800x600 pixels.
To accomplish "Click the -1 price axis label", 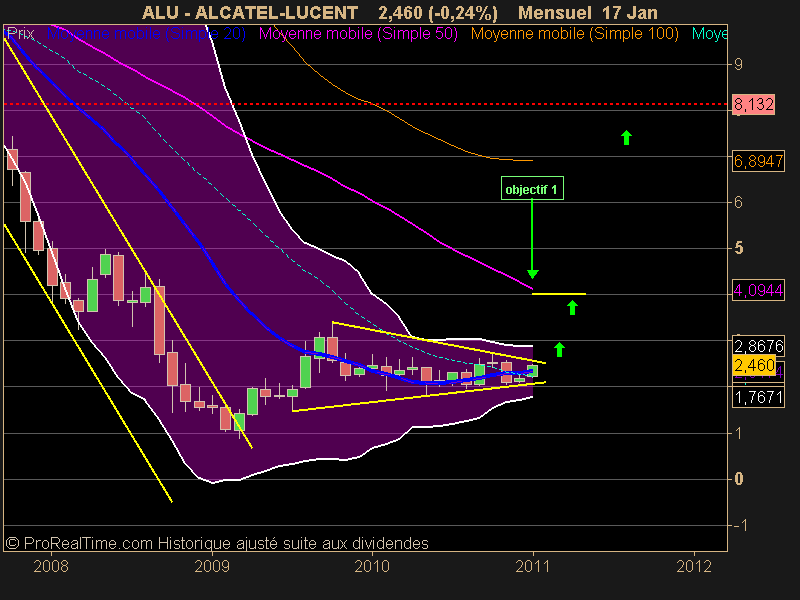I will (740, 525).
